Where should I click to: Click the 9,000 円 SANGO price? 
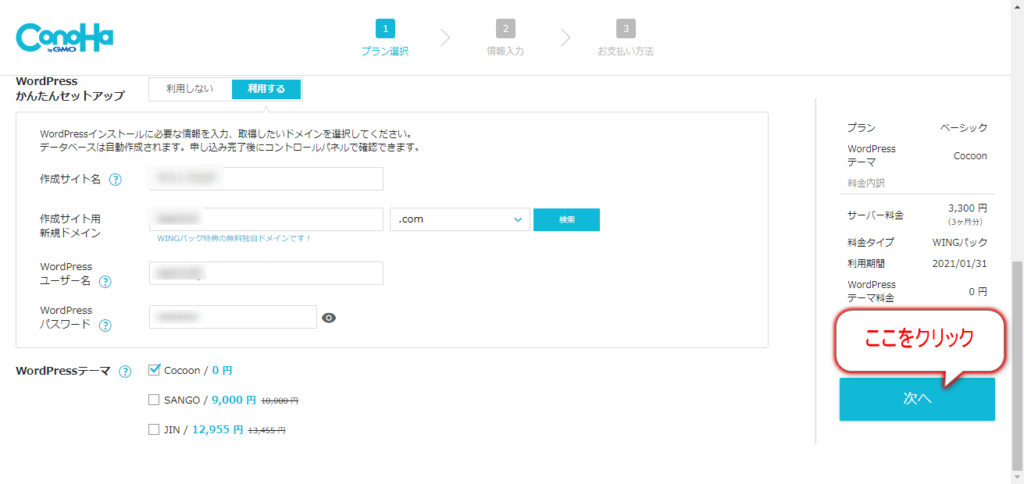click(234, 400)
